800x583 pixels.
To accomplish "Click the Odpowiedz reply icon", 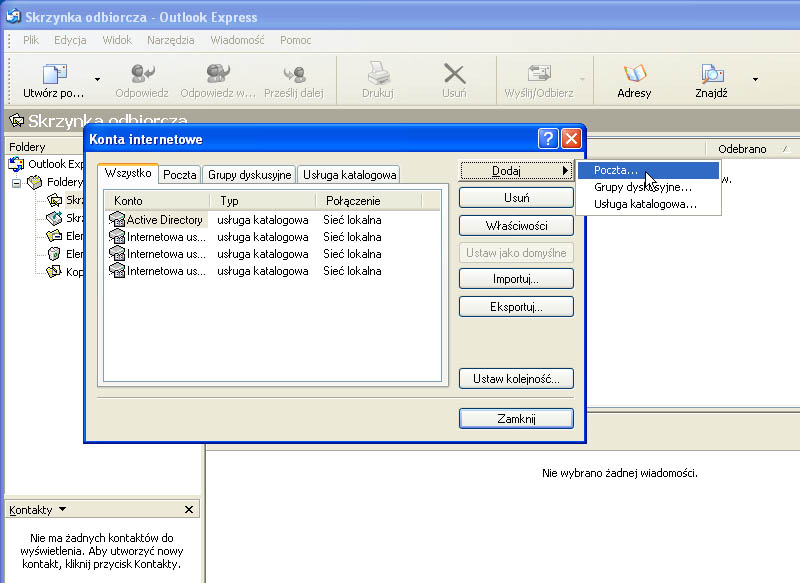I will (x=142, y=74).
